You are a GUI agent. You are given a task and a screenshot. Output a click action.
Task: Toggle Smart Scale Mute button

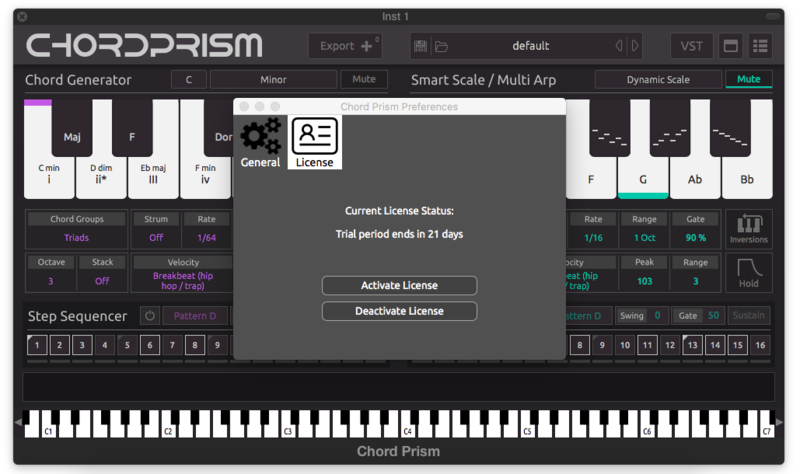coord(748,79)
